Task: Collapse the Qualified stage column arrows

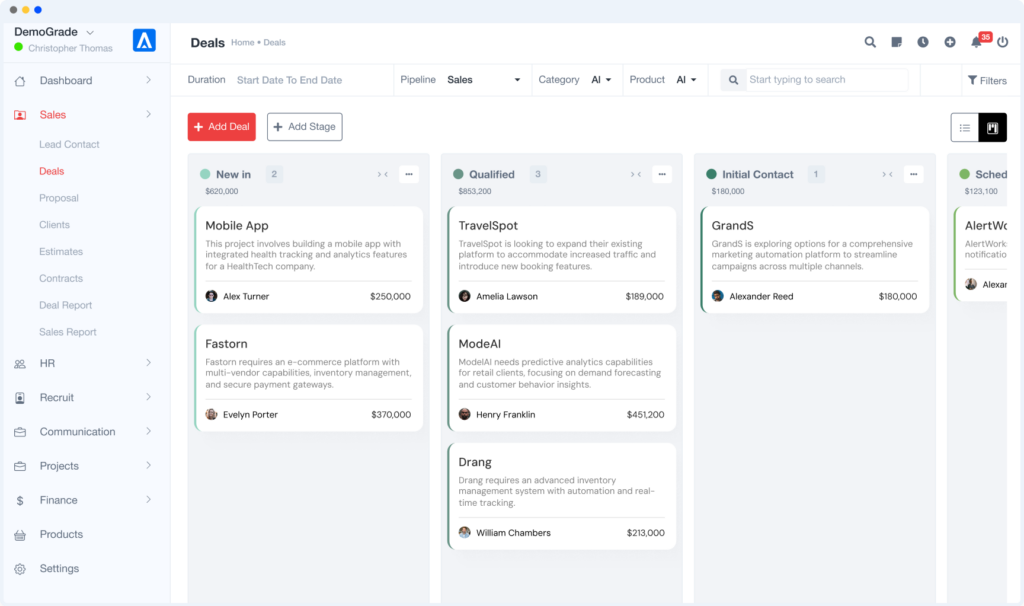Action: pyautogui.click(x=635, y=174)
